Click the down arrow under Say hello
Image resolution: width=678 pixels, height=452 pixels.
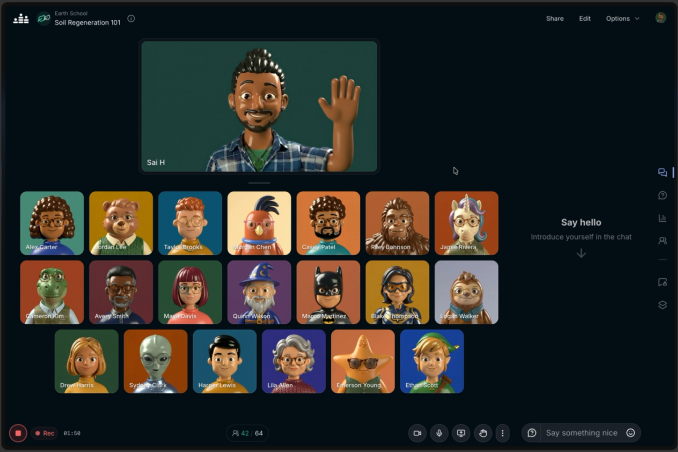tap(581, 253)
